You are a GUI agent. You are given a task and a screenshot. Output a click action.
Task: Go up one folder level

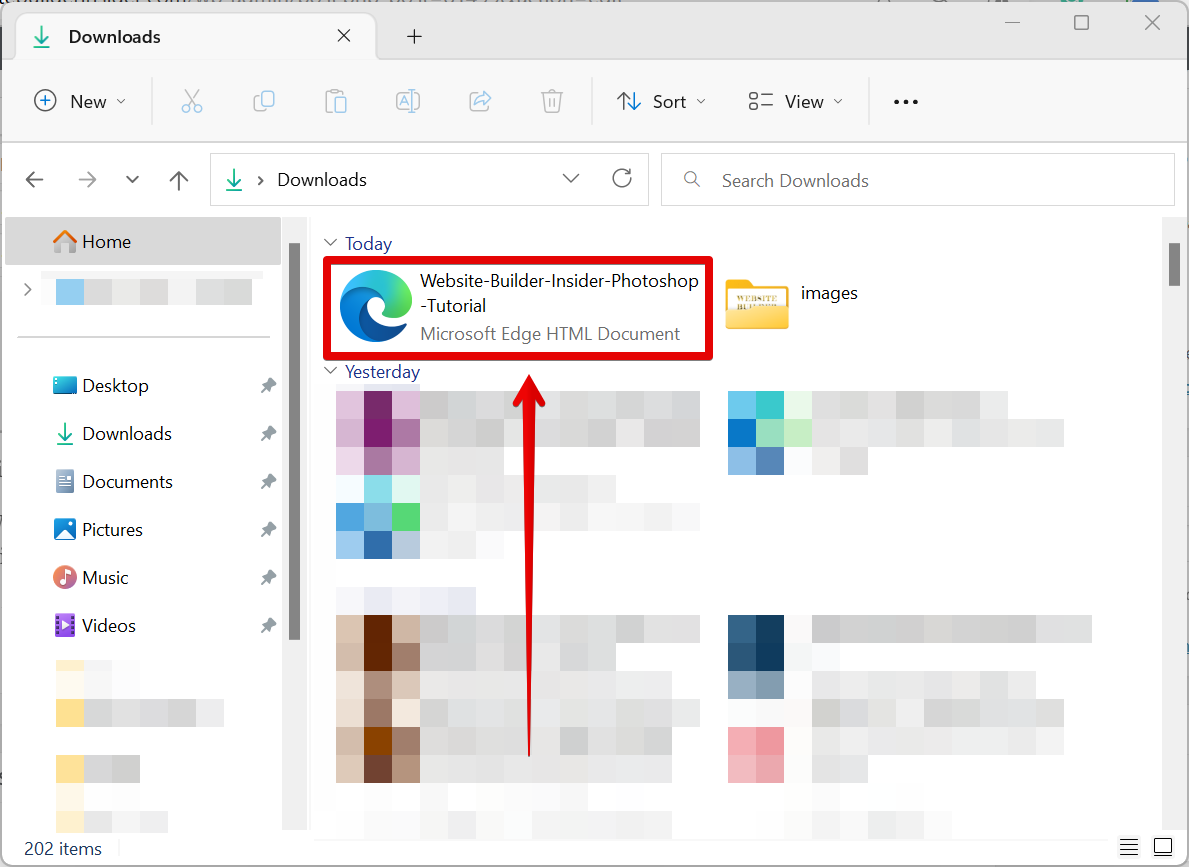pos(179,180)
